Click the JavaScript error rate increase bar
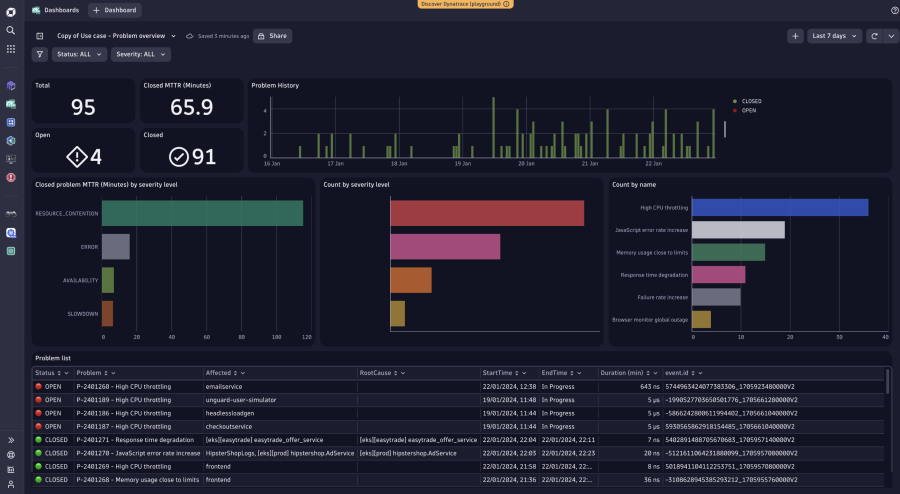This screenshot has width=900, height=494. [738, 230]
